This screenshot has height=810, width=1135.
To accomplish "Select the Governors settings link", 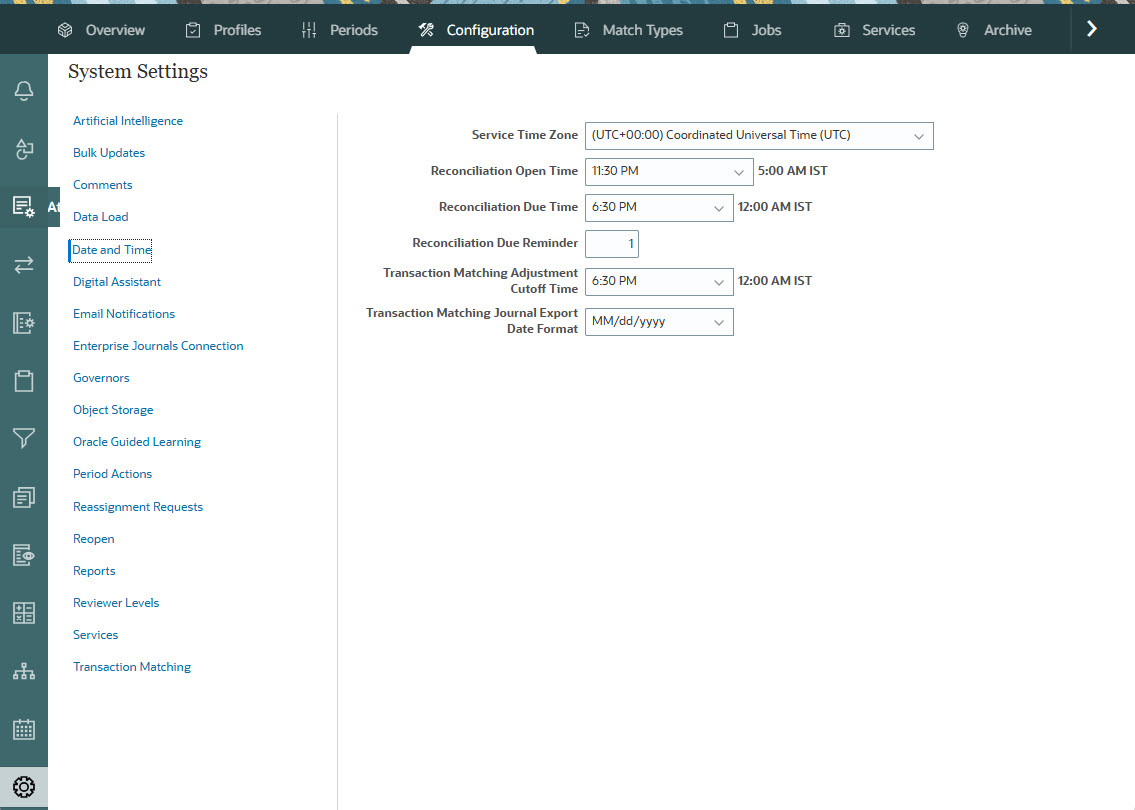I will [x=101, y=377].
